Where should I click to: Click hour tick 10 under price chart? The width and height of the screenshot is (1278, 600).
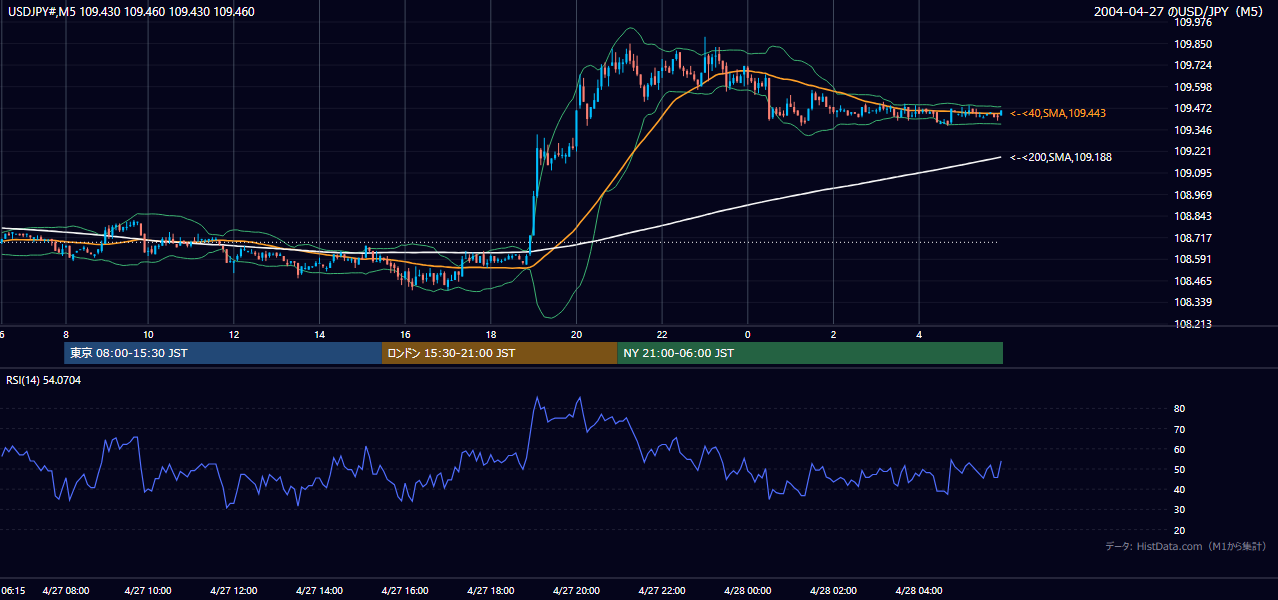coord(148,334)
